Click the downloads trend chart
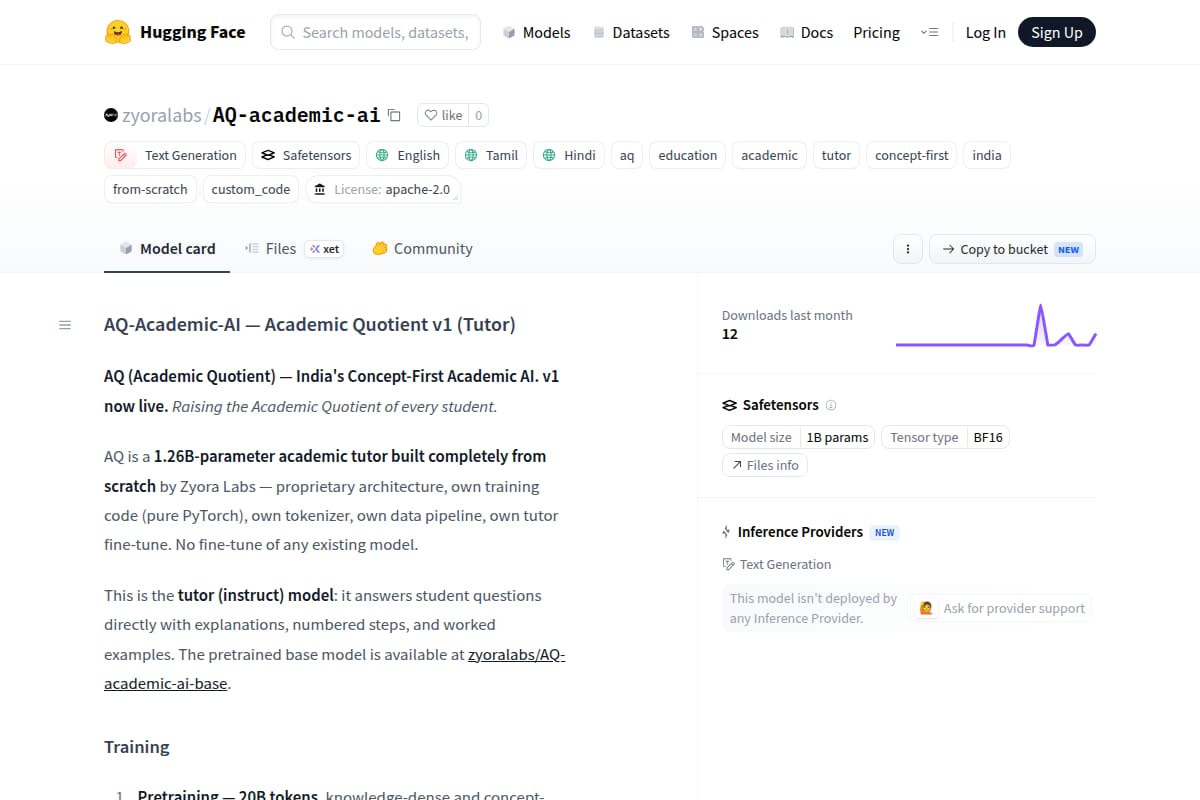1200x800 pixels. click(996, 326)
